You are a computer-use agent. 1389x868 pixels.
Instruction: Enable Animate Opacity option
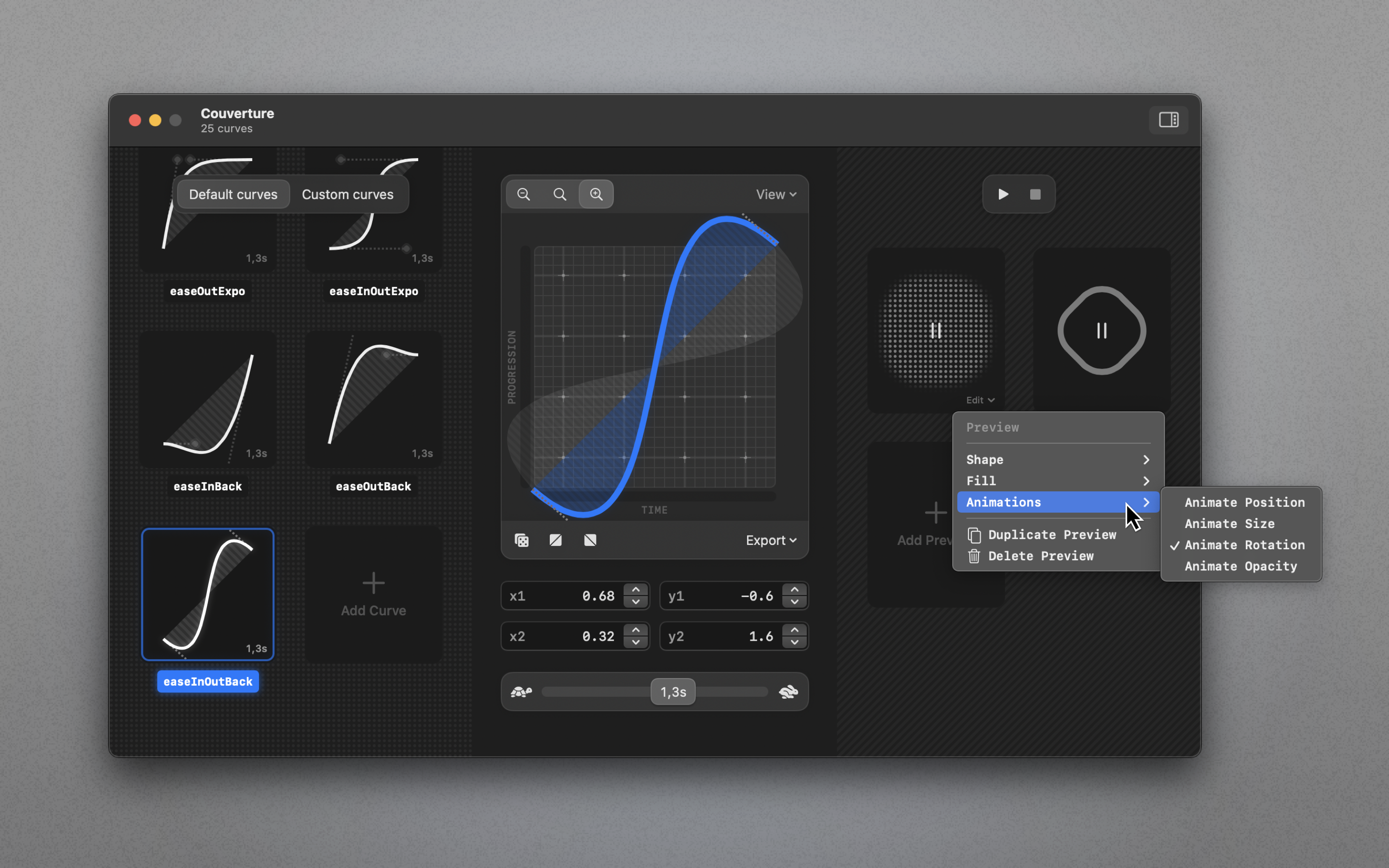pyautogui.click(x=1240, y=566)
